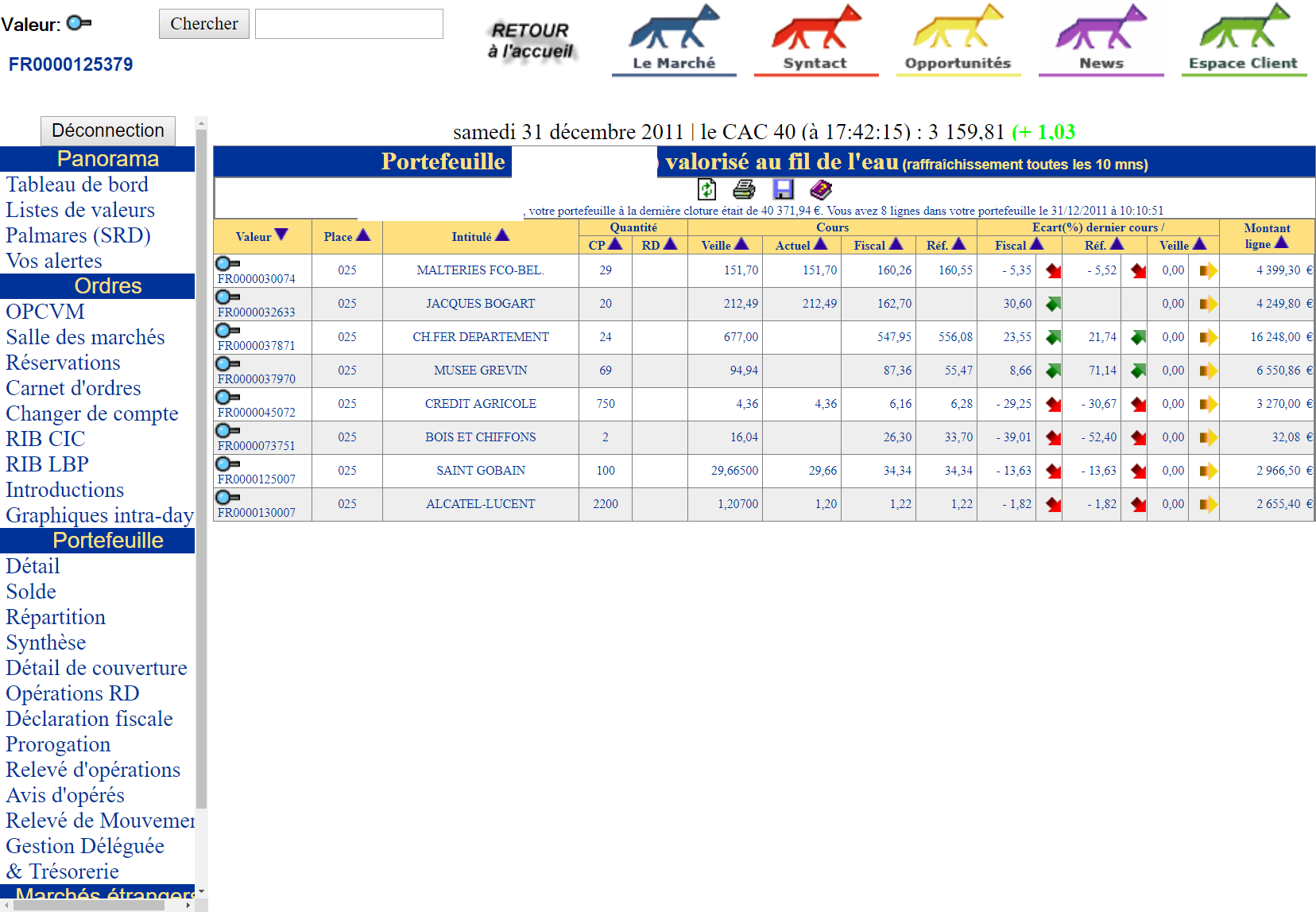Open Relevé d'opérations menu item
The width and height of the screenshot is (1316, 912).
(93, 770)
